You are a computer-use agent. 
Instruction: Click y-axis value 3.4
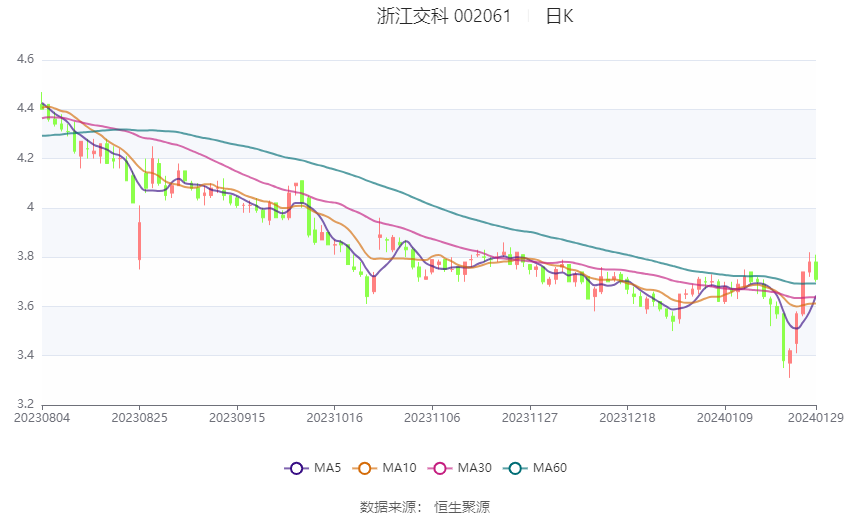[25, 355]
